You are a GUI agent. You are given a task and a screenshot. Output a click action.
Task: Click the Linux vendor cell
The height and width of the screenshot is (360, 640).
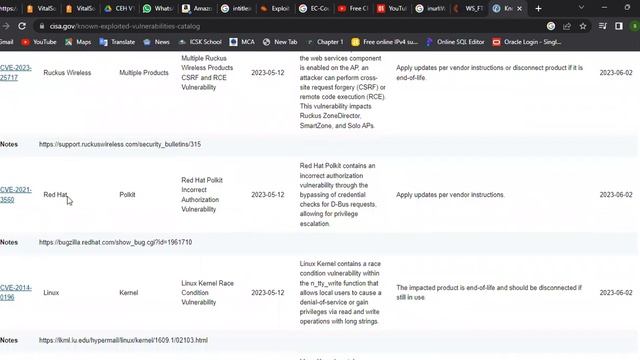51,293
